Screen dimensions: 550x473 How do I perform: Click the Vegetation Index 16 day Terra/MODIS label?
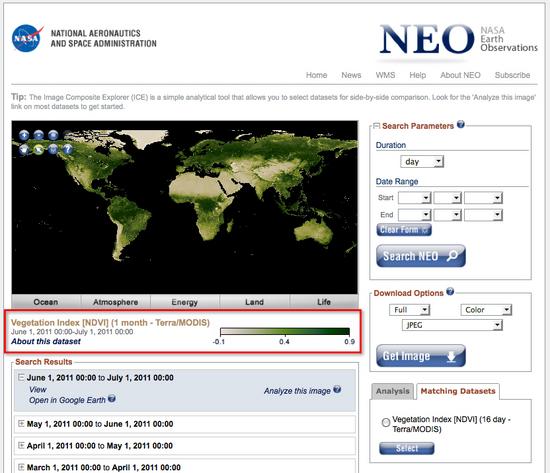coord(451,424)
